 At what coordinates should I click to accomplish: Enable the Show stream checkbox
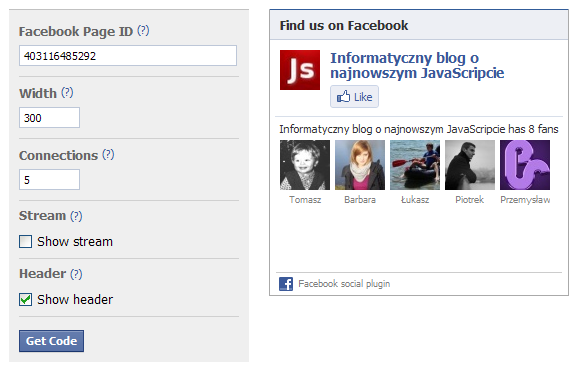[x=26, y=242]
